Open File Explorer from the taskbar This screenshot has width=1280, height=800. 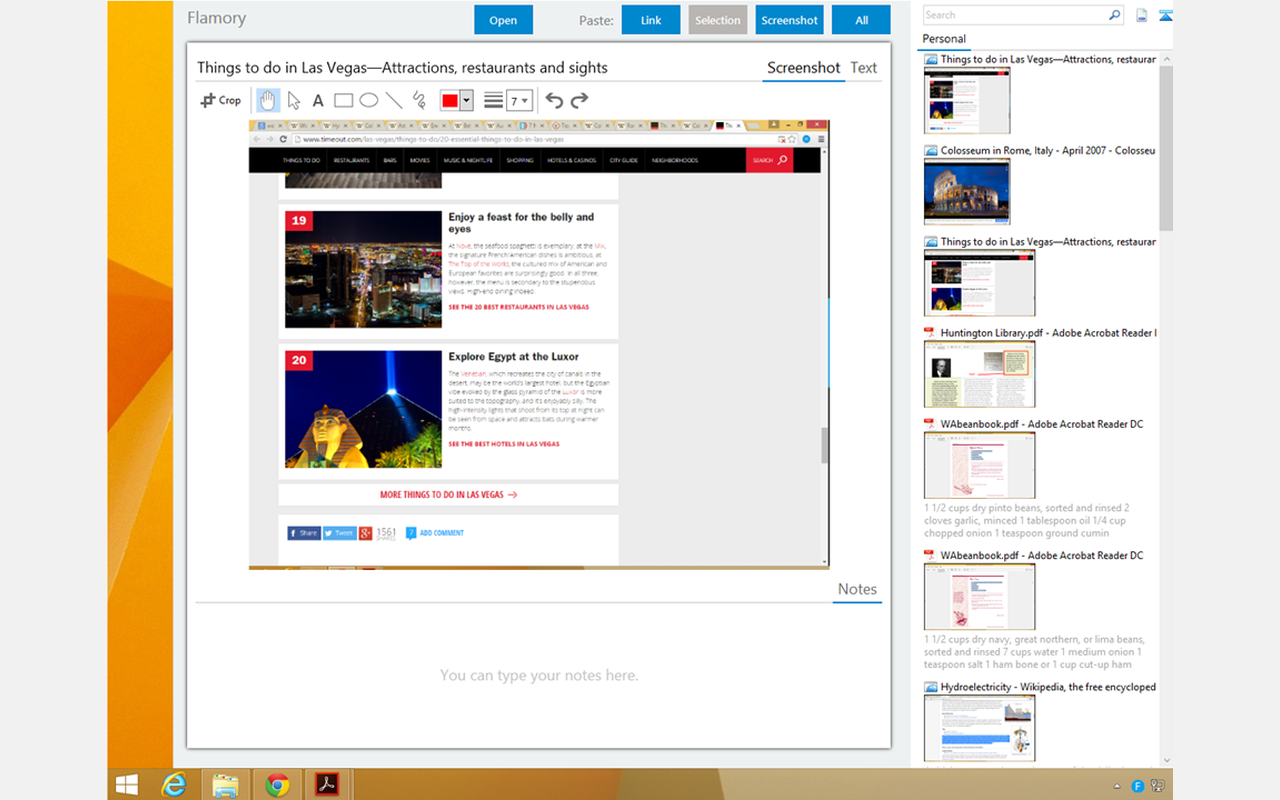coord(225,785)
